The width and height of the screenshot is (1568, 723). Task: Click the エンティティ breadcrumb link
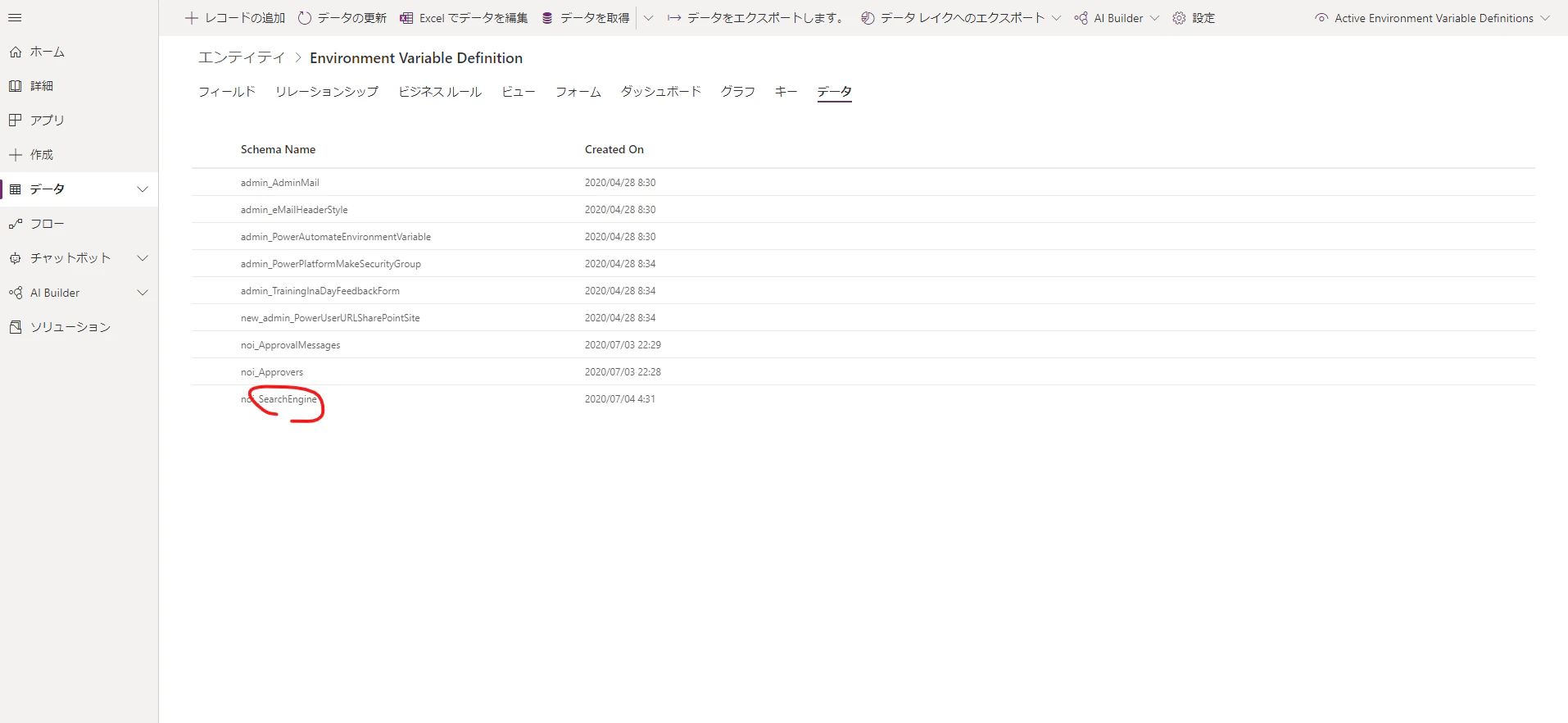pyautogui.click(x=242, y=57)
